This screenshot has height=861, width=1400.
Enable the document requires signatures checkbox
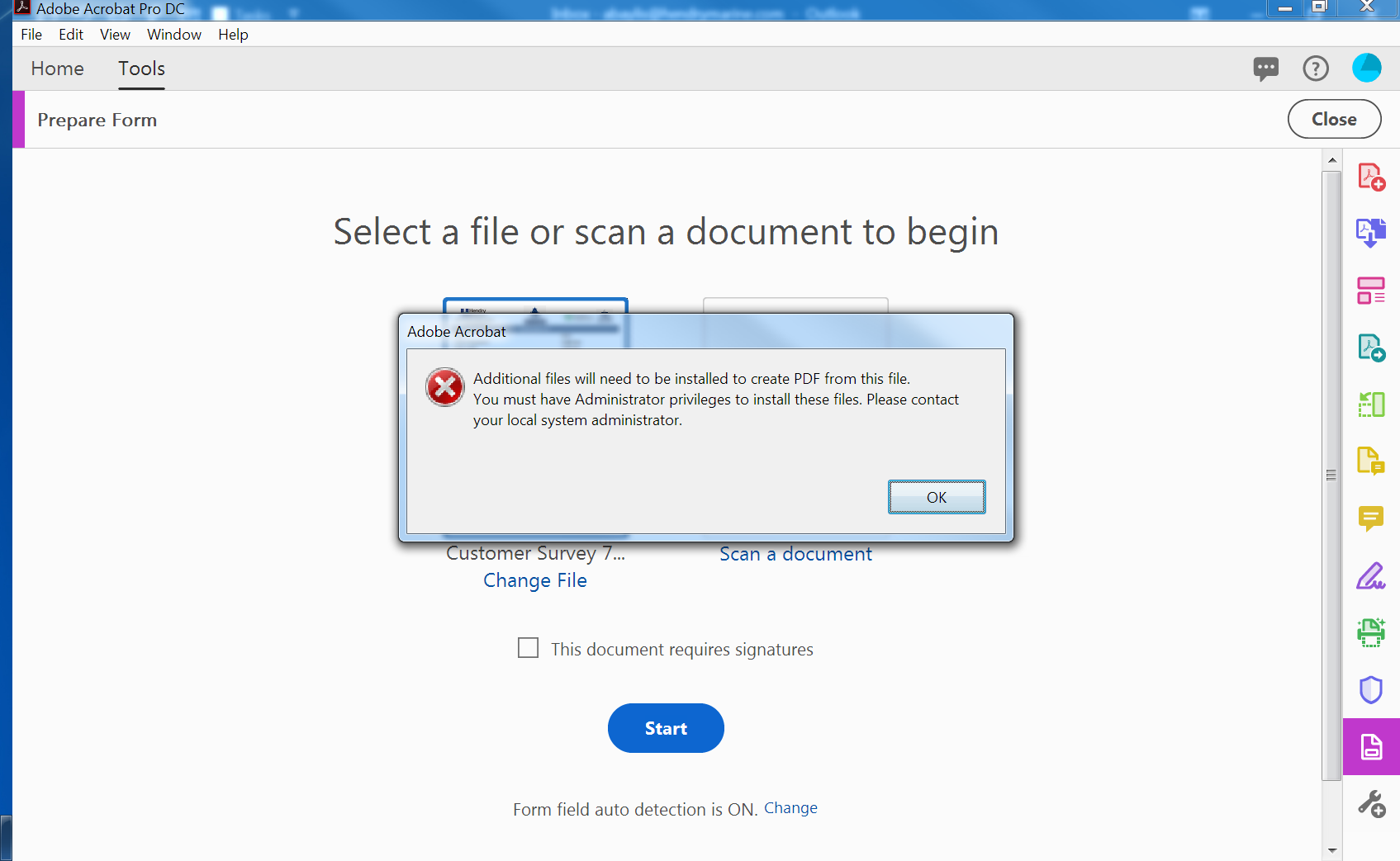[528, 648]
